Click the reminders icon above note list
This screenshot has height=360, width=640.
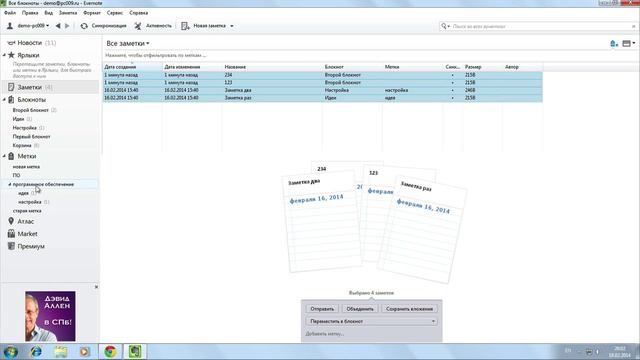point(613,43)
